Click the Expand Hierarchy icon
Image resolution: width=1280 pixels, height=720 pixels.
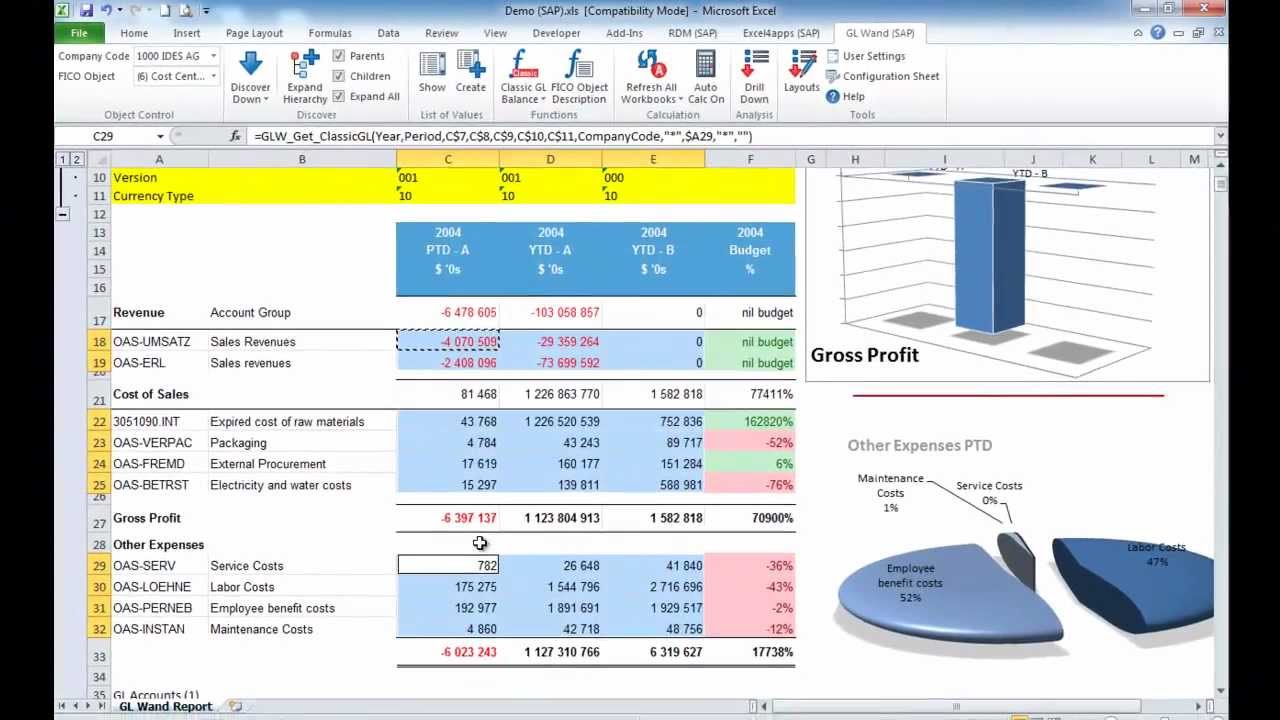pos(305,64)
